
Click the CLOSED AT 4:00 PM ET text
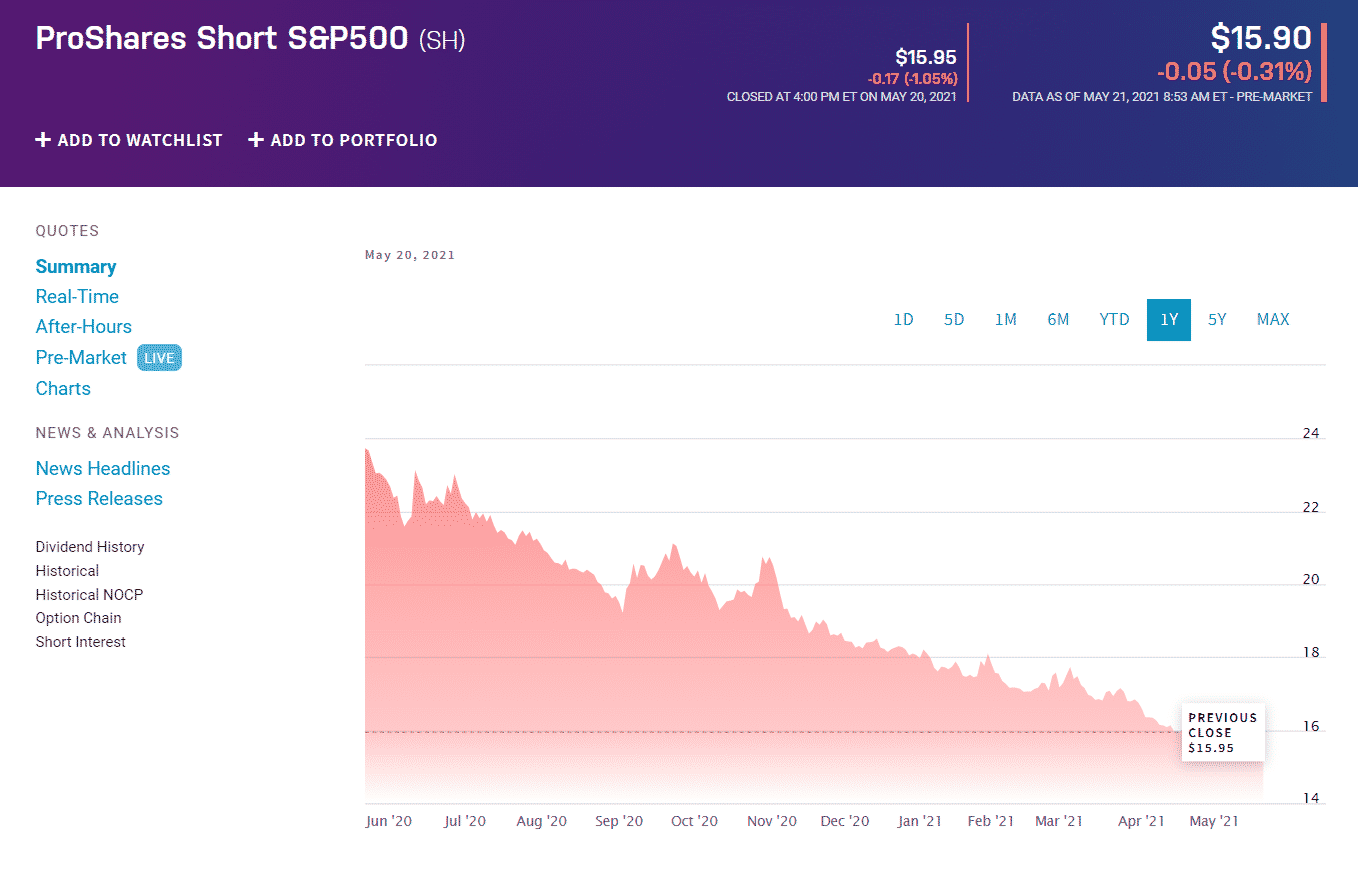[x=842, y=97]
